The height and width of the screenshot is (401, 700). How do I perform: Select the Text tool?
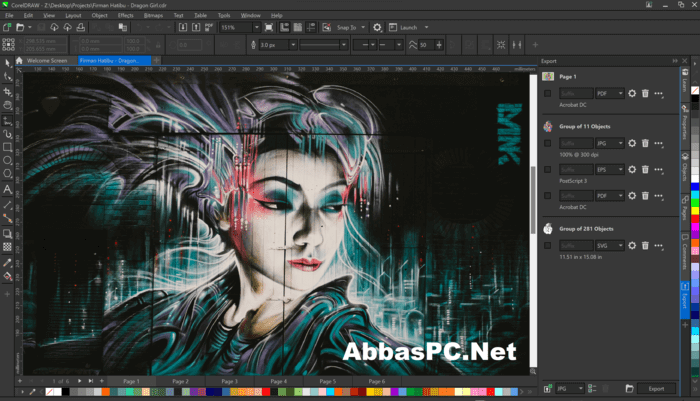(x=8, y=189)
